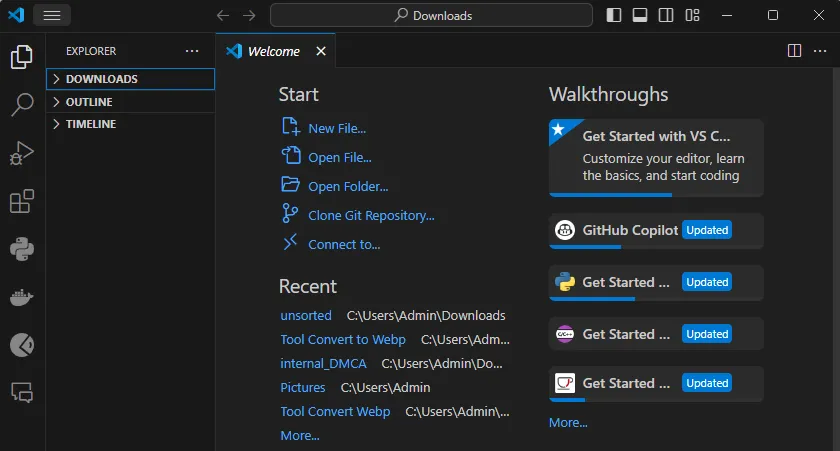
Task: Expand the TIMELINE section
Action: 130,124
